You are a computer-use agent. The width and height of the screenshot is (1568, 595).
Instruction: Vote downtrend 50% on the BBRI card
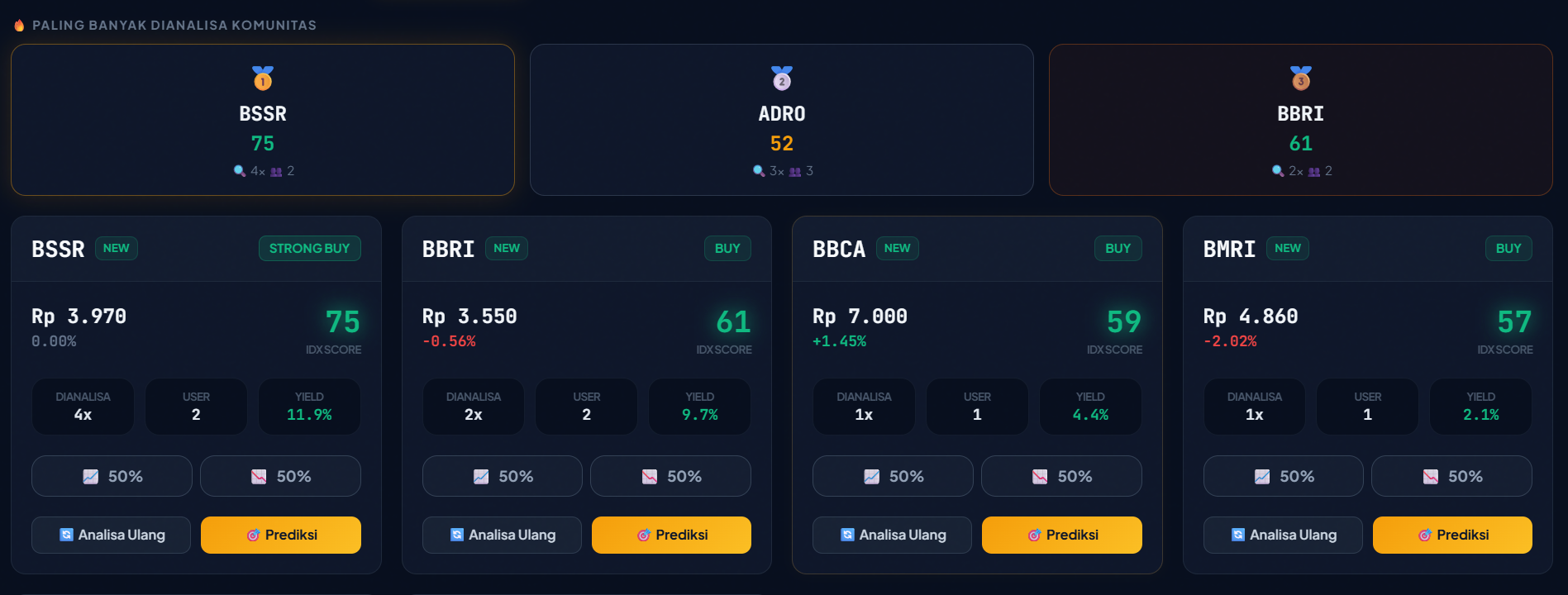670,477
